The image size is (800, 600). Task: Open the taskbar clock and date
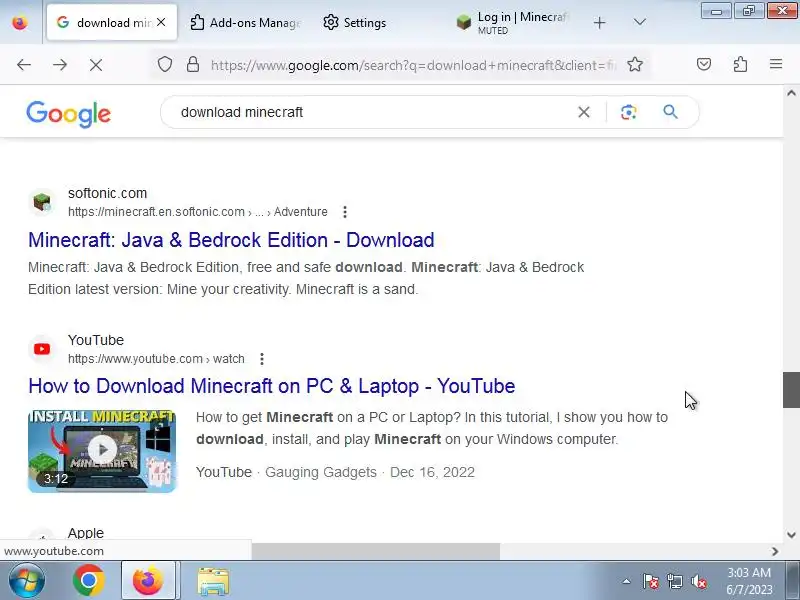(x=749, y=581)
